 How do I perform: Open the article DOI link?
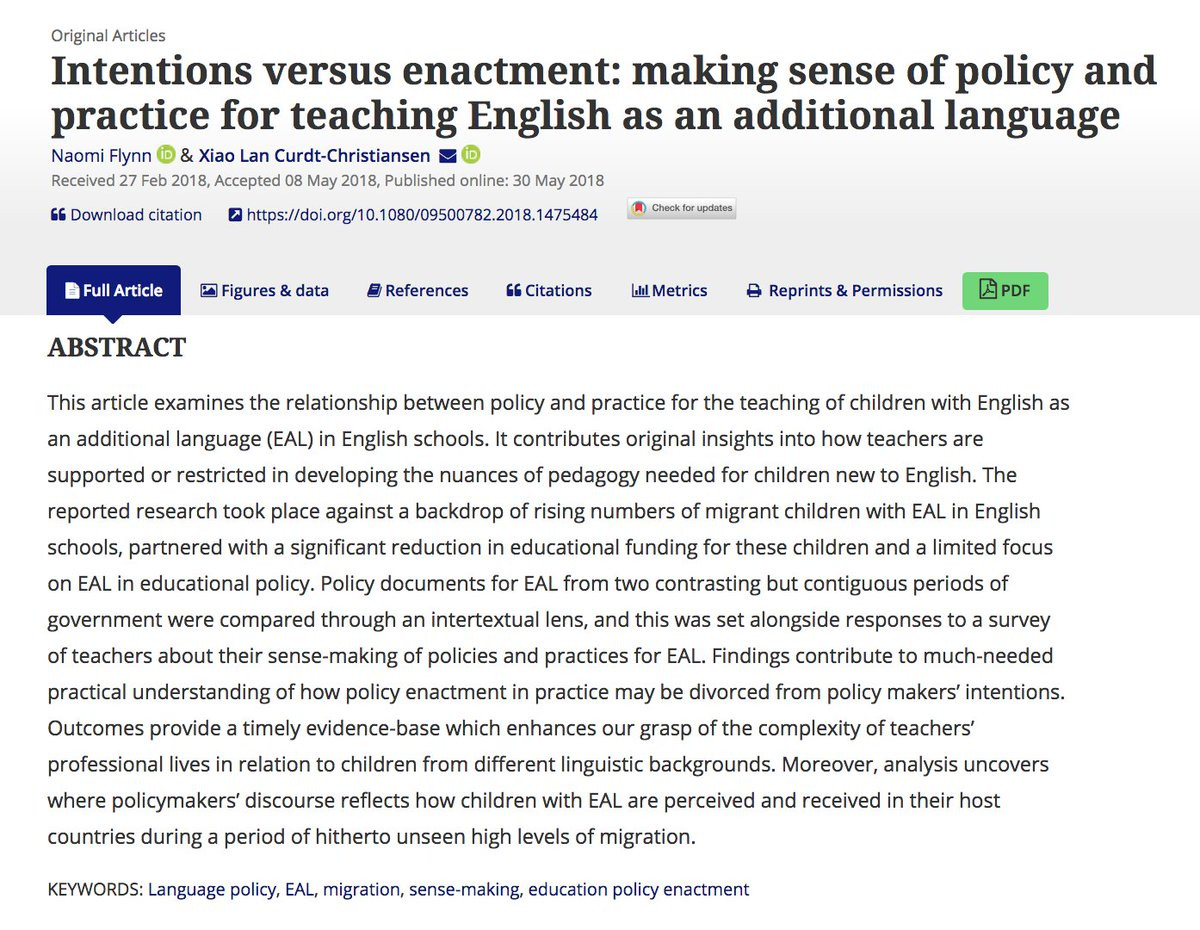point(422,215)
